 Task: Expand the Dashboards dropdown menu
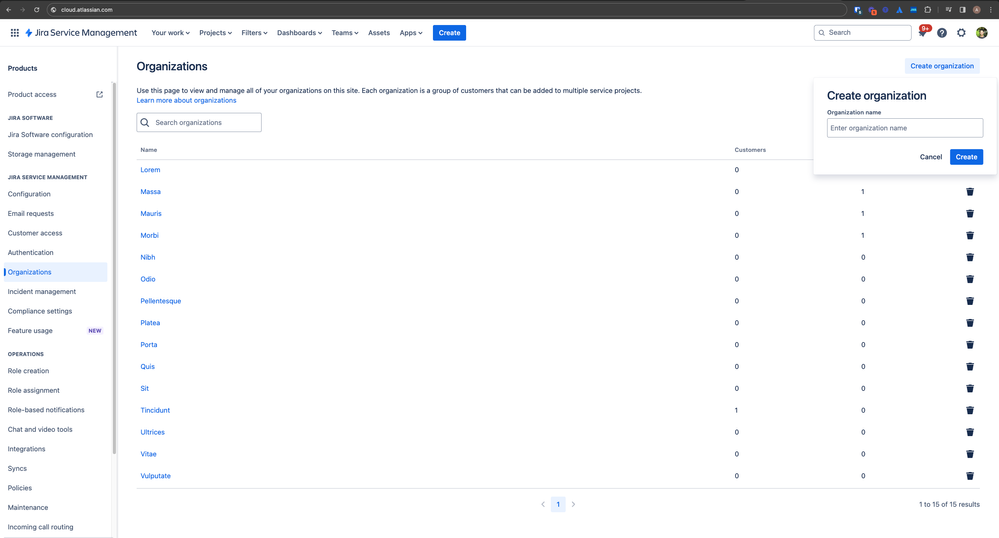299,33
